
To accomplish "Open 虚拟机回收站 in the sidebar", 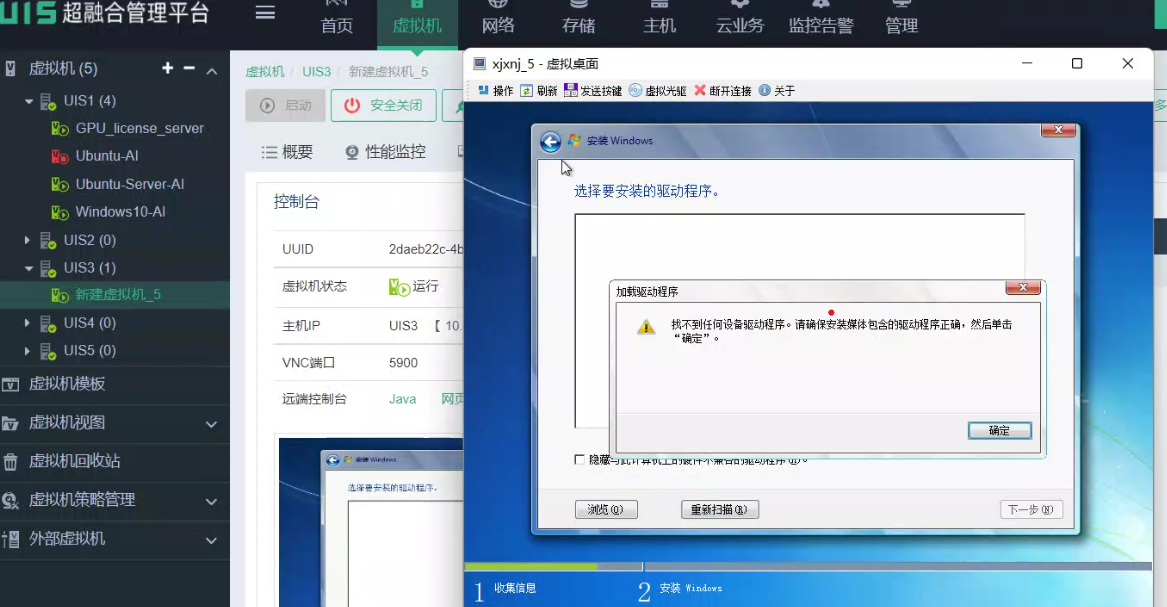I will pyautogui.click(x=74, y=461).
